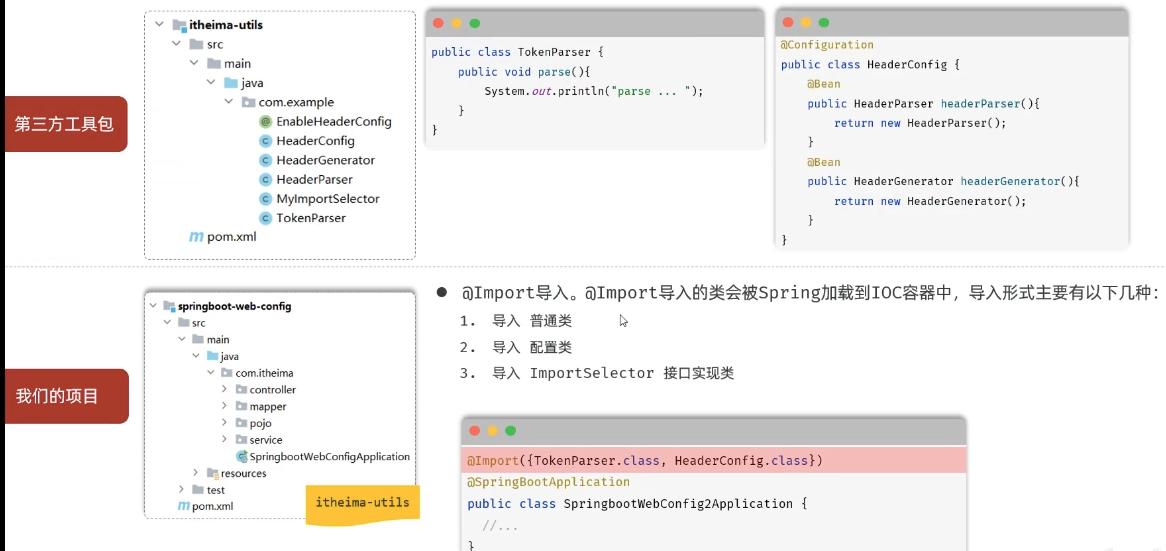Click the highlighted @Import annotation line

click(x=713, y=461)
